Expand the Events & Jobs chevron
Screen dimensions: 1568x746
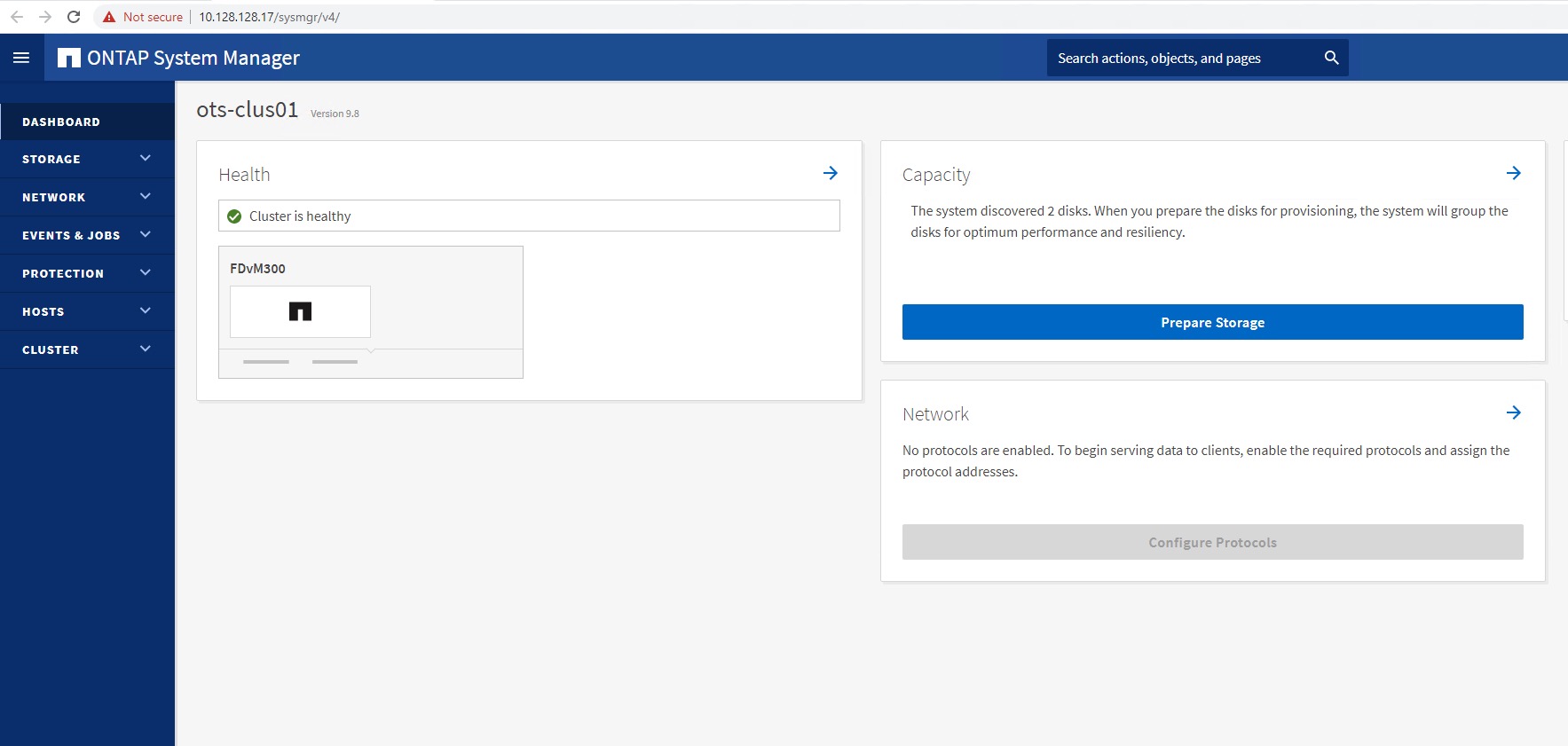146,234
